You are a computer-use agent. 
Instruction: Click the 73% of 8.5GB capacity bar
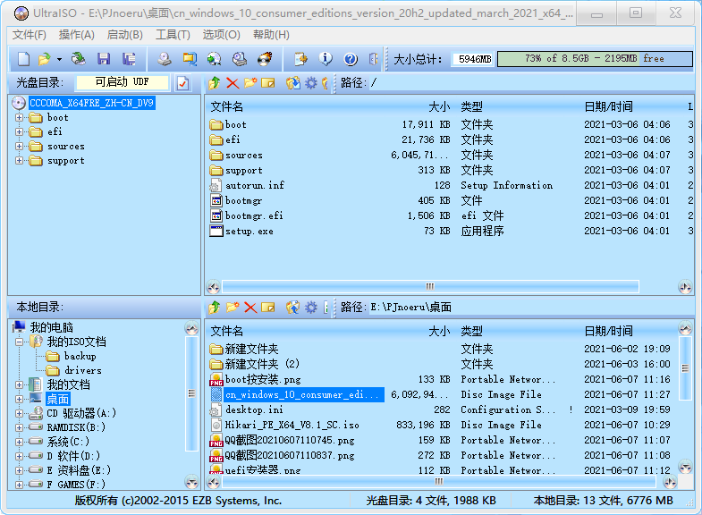[x=595, y=59]
